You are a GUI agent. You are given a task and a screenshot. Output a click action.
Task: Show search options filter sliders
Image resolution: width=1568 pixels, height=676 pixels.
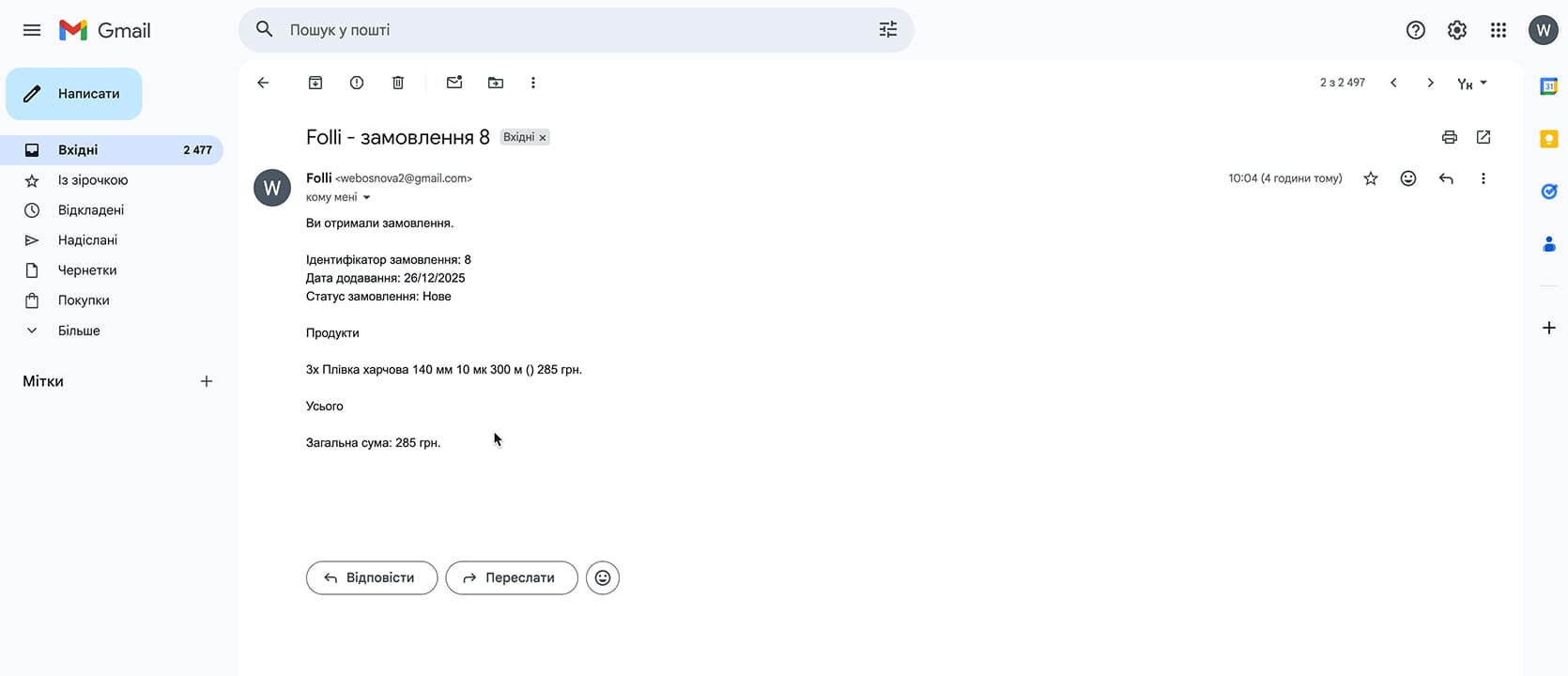(x=887, y=30)
